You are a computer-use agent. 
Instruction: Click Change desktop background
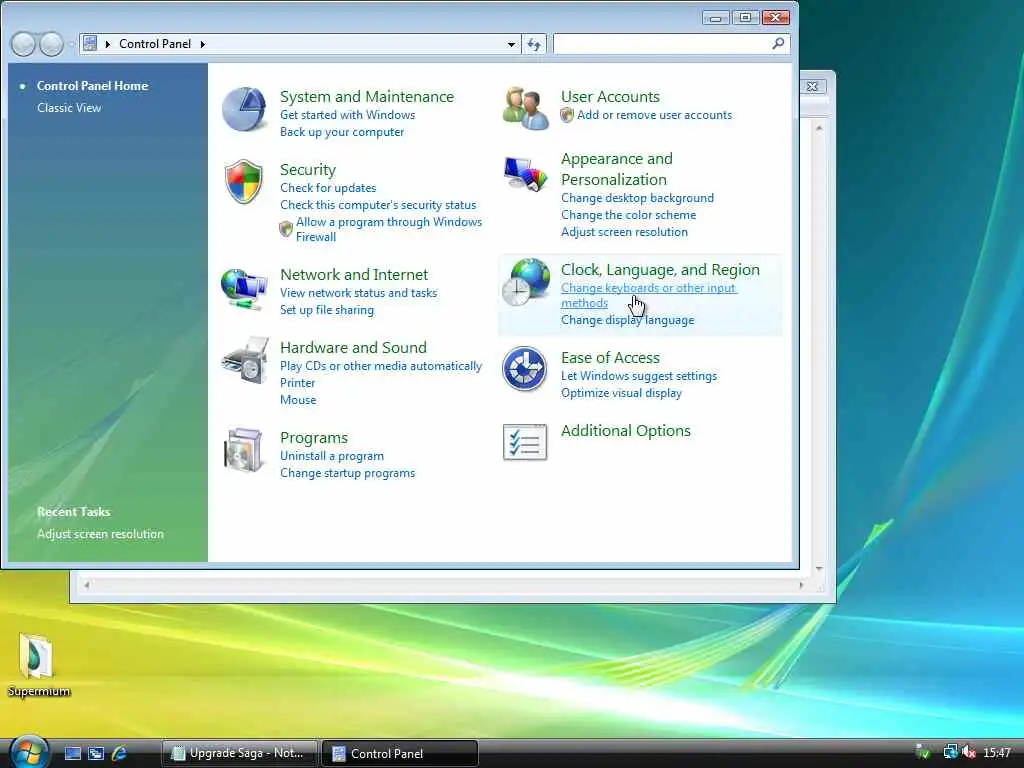(x=637, y=198)
